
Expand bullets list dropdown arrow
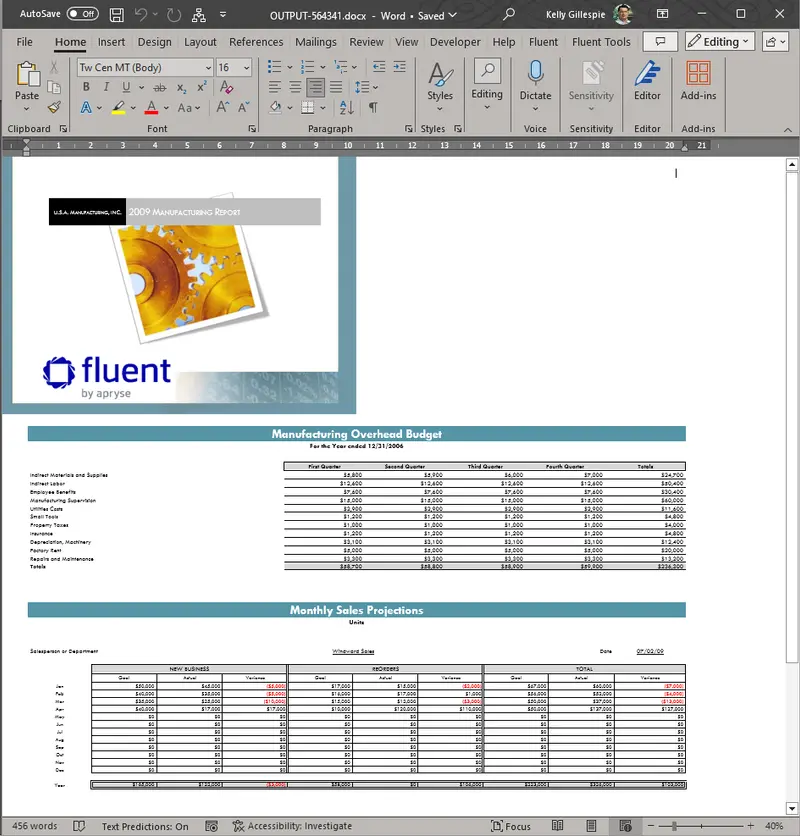pos(290,67)
